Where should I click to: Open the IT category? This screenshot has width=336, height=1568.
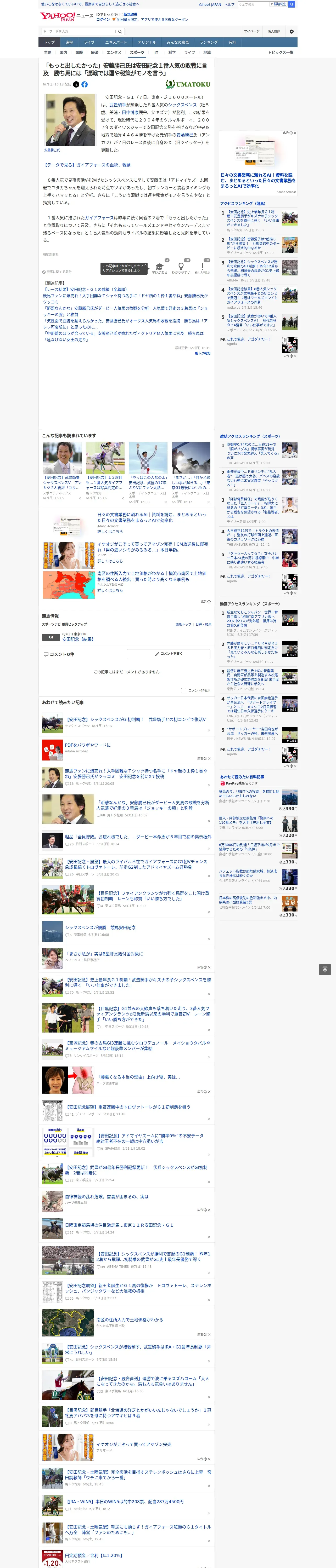click(x=156, y=52)
